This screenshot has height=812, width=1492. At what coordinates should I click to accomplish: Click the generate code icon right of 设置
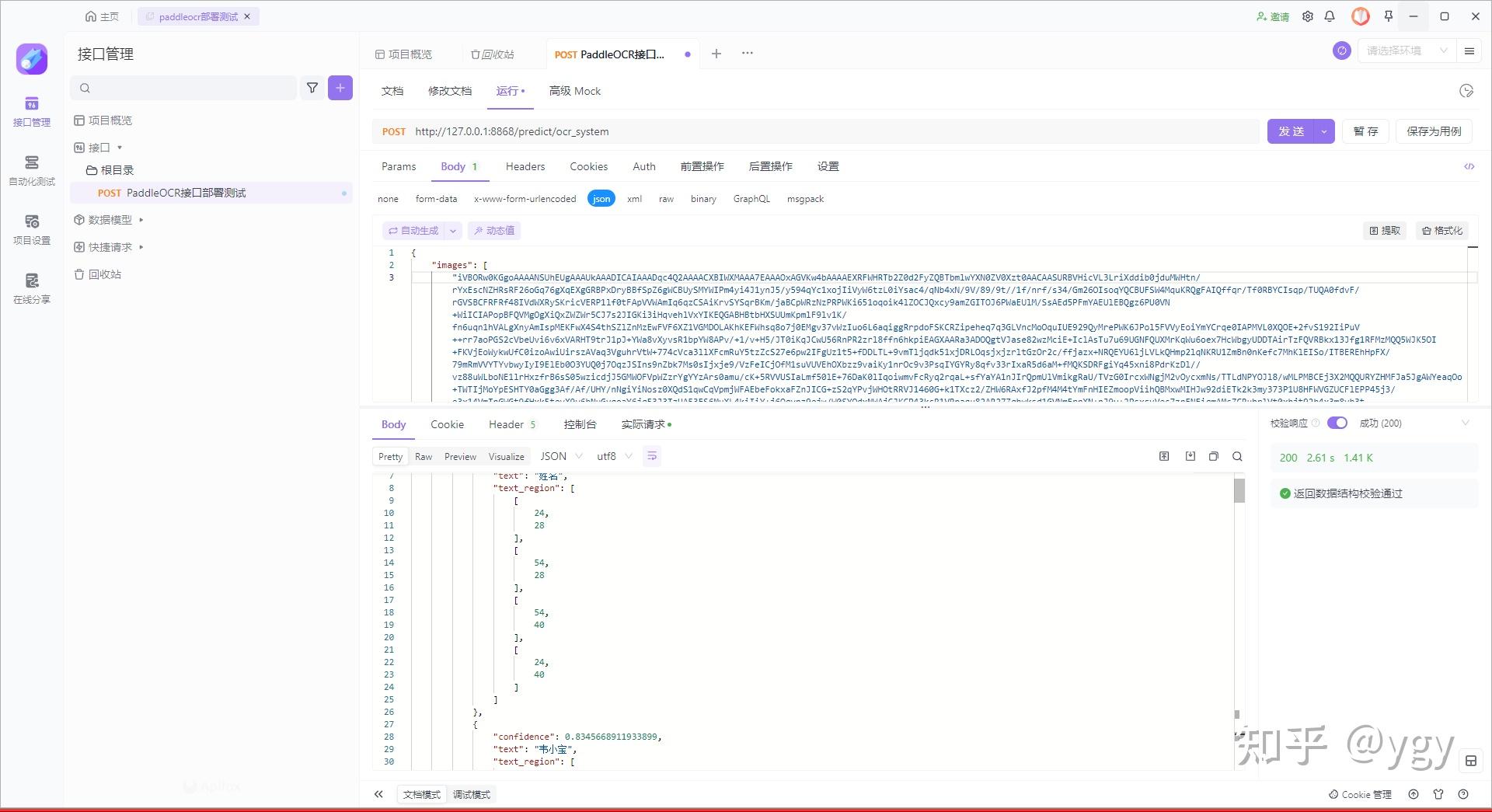pyautogui.click(x=1469, y=166)
